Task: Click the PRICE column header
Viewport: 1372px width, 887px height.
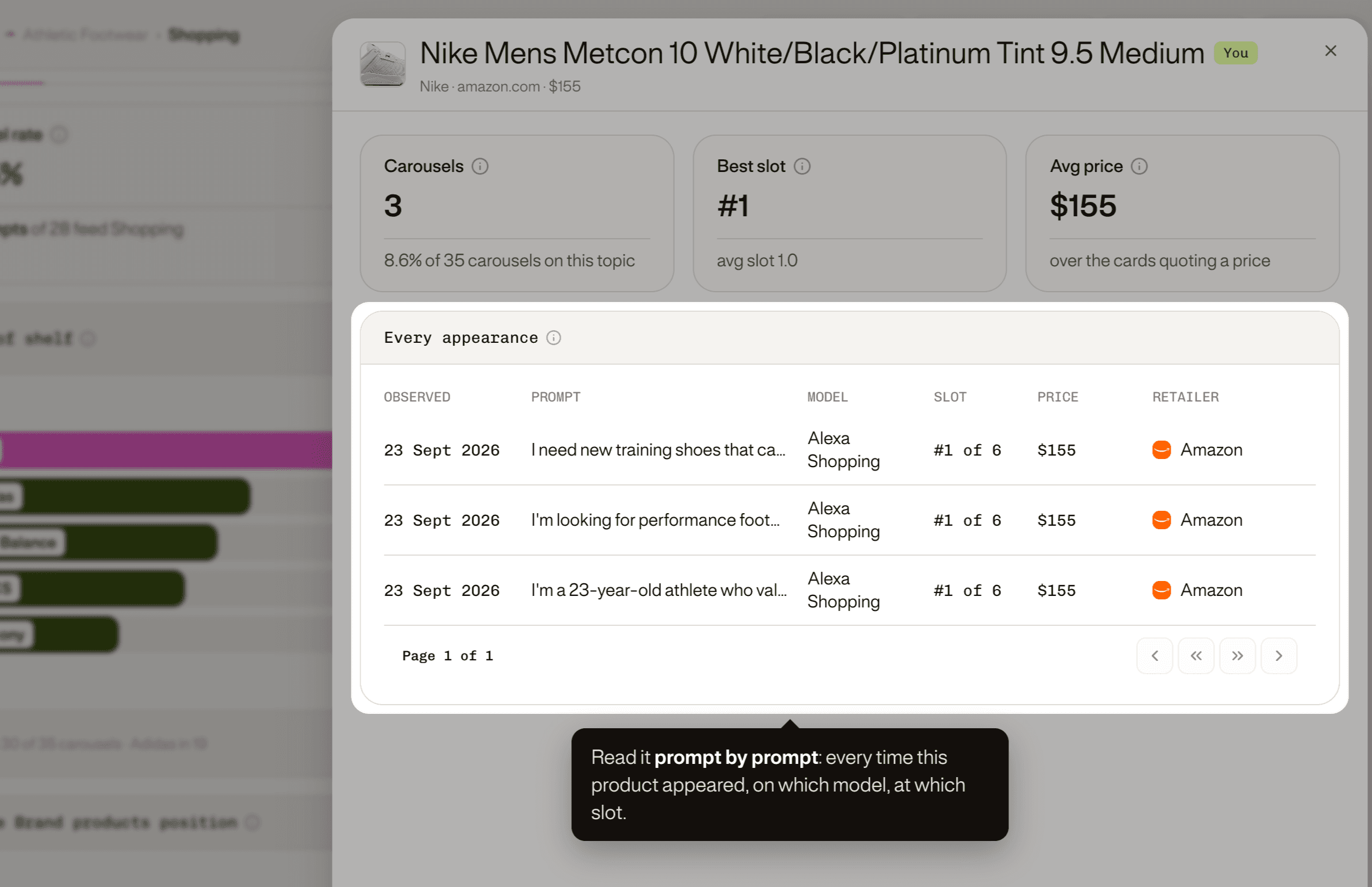Action: click(x=1057, y=397)
